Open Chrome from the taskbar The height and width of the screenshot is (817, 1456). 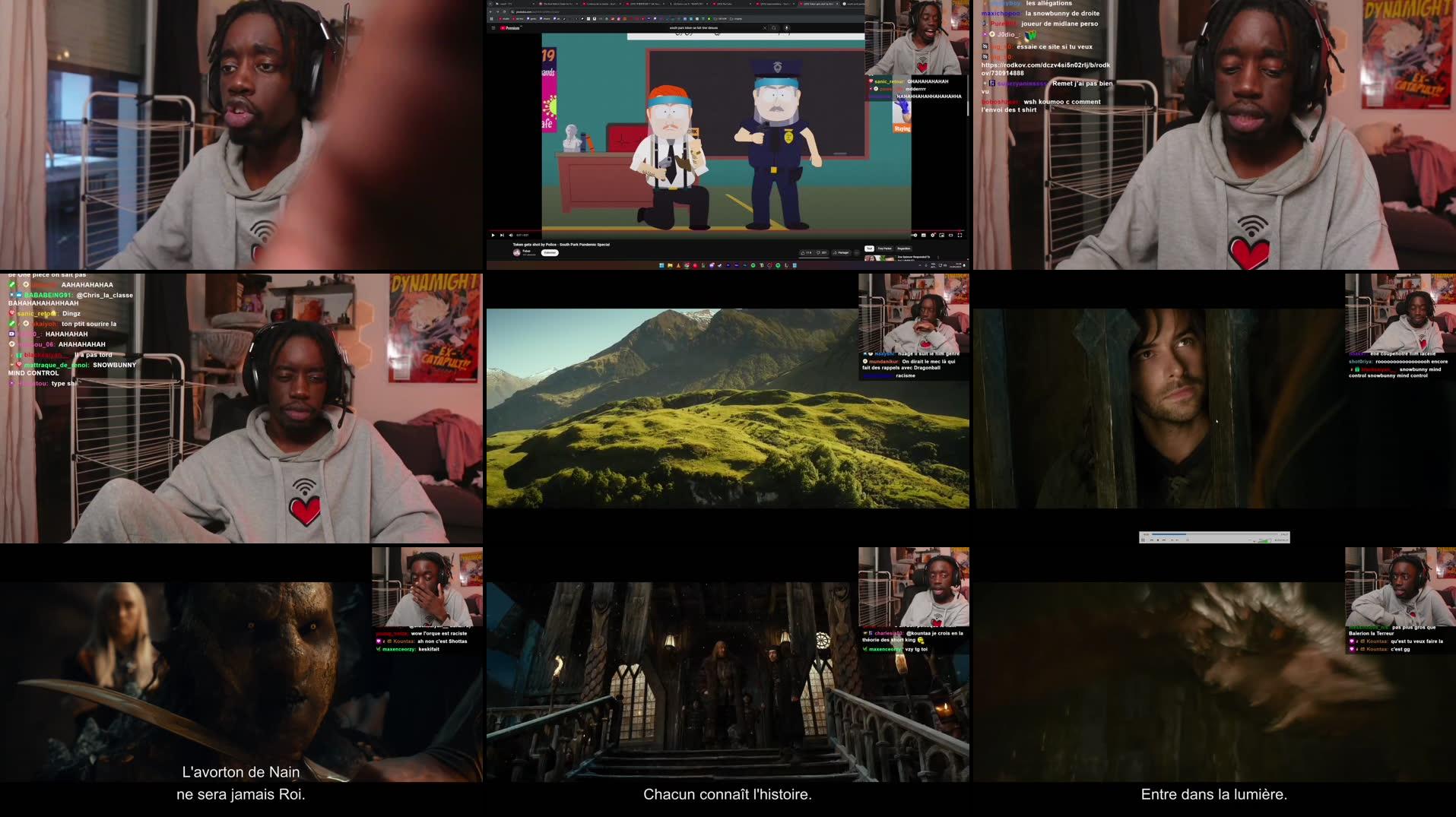click(687, 265)
